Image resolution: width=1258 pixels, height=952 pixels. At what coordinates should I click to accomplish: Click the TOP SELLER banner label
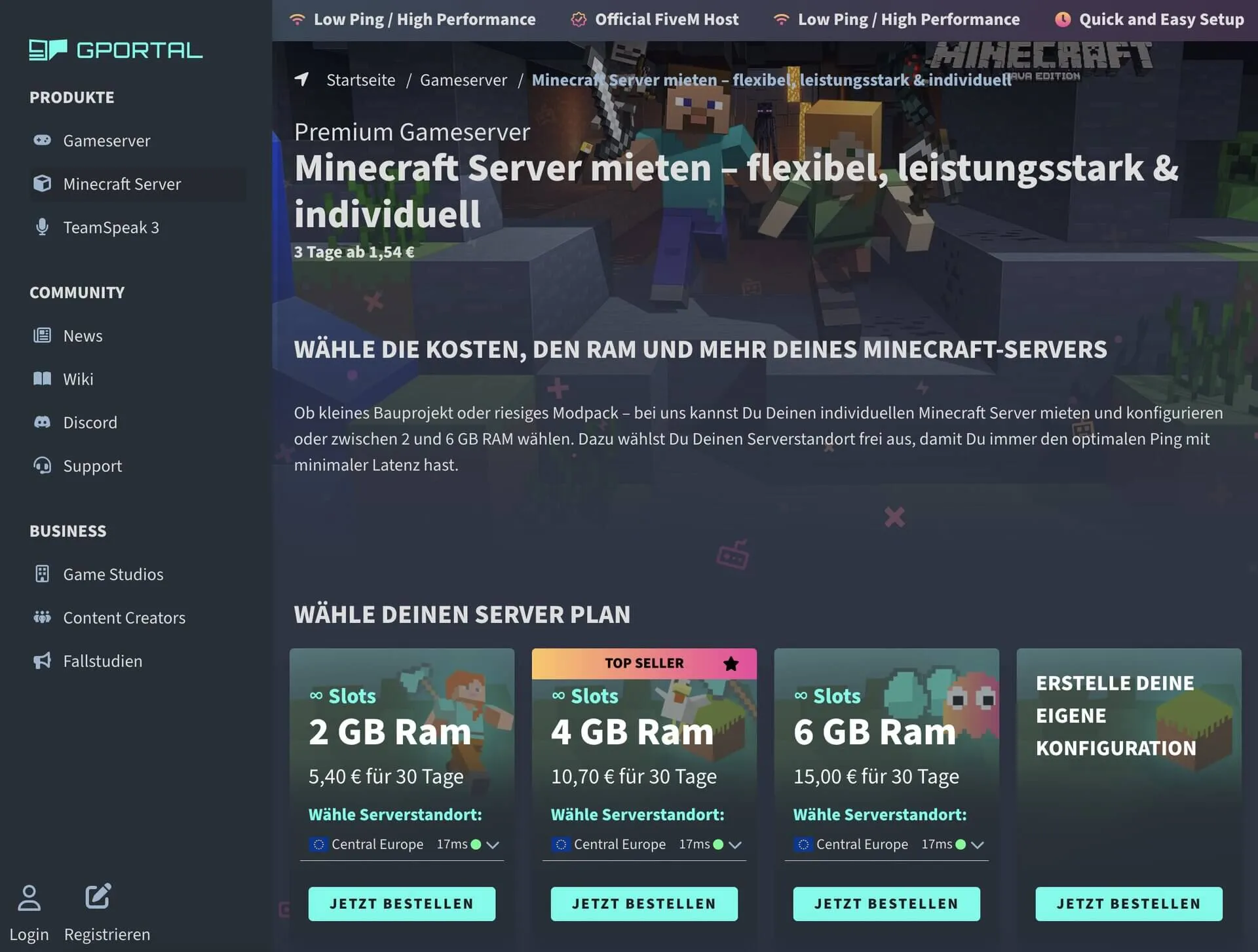[x=644, y=663]
